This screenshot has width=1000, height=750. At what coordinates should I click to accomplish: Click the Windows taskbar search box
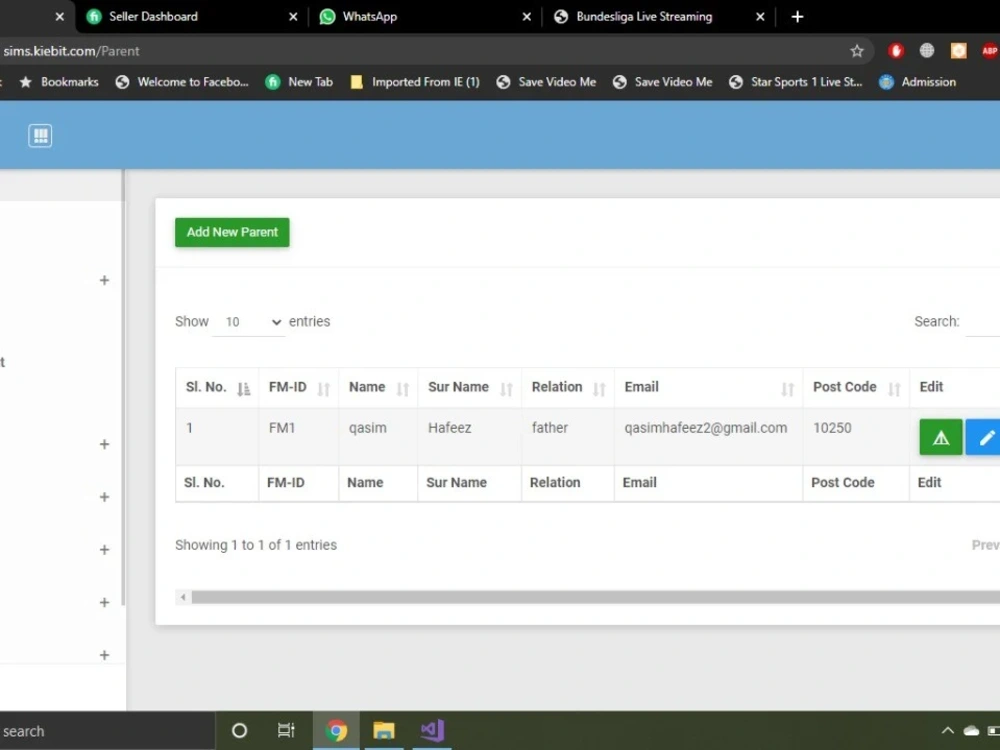coord(107,731)
